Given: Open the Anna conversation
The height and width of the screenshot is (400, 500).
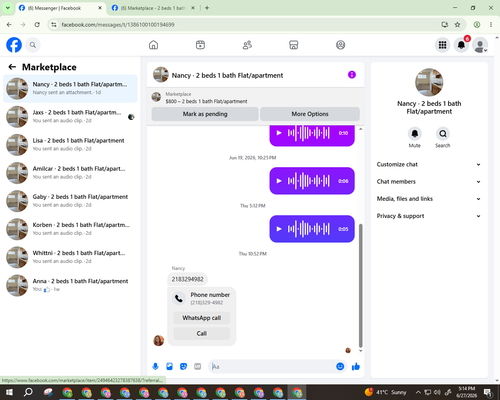Looking at the screenshot, I should click(70, 285).
